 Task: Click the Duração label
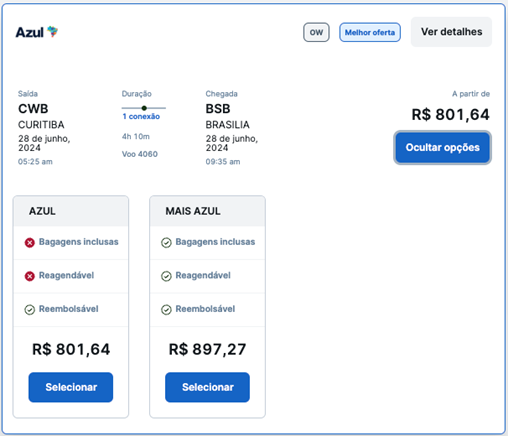pyautogui.click(x=137, y=94)
